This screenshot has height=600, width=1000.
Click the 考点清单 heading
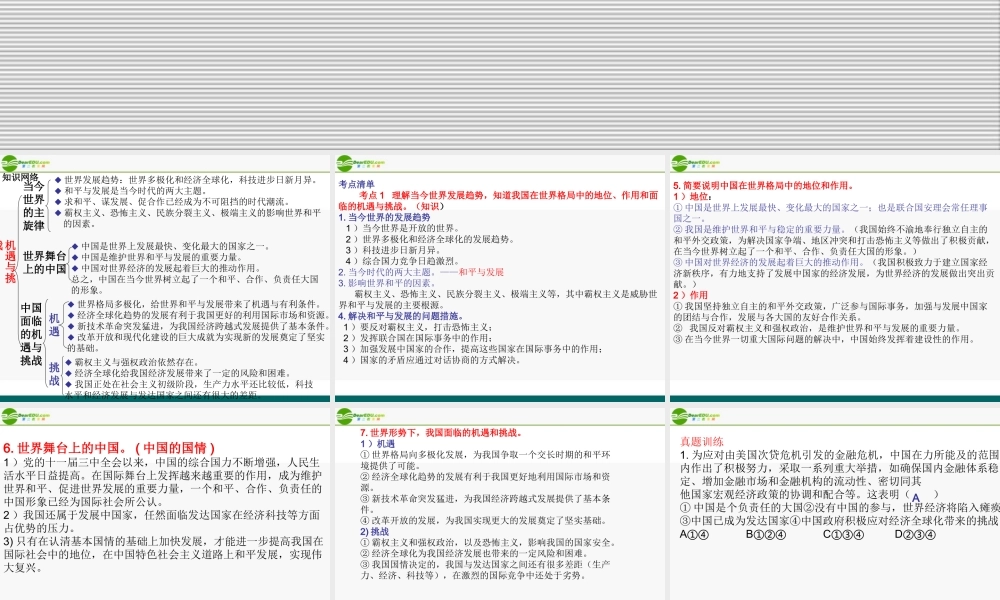tap(357, 184)
